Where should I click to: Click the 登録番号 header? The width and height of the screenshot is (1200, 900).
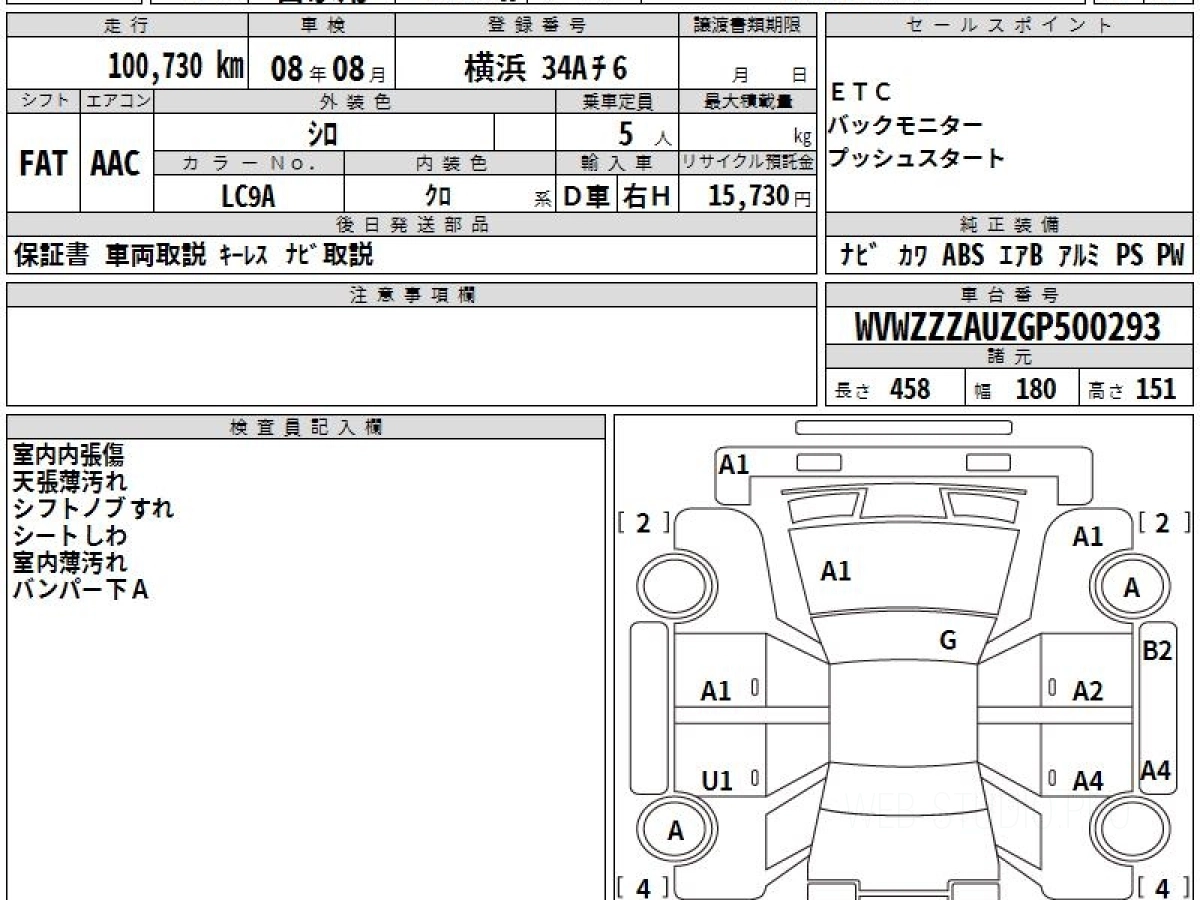[x=537, y=26]
